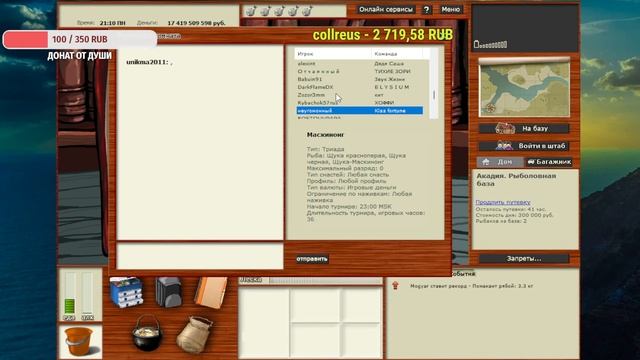The width and height of the screenshot is (640, 360).
Task: Open the orange notebook
Action: pos(211,292)
